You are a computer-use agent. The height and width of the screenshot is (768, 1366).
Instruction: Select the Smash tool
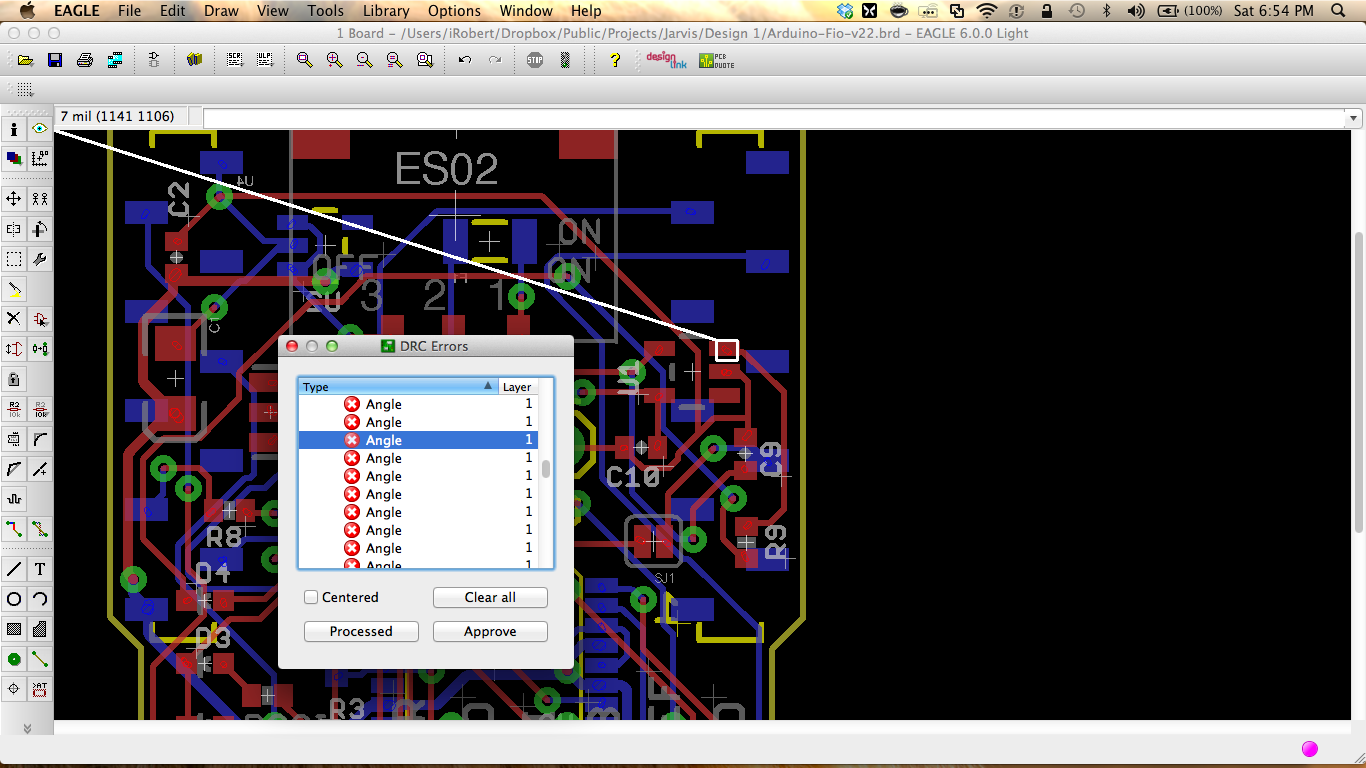[14, 439]
